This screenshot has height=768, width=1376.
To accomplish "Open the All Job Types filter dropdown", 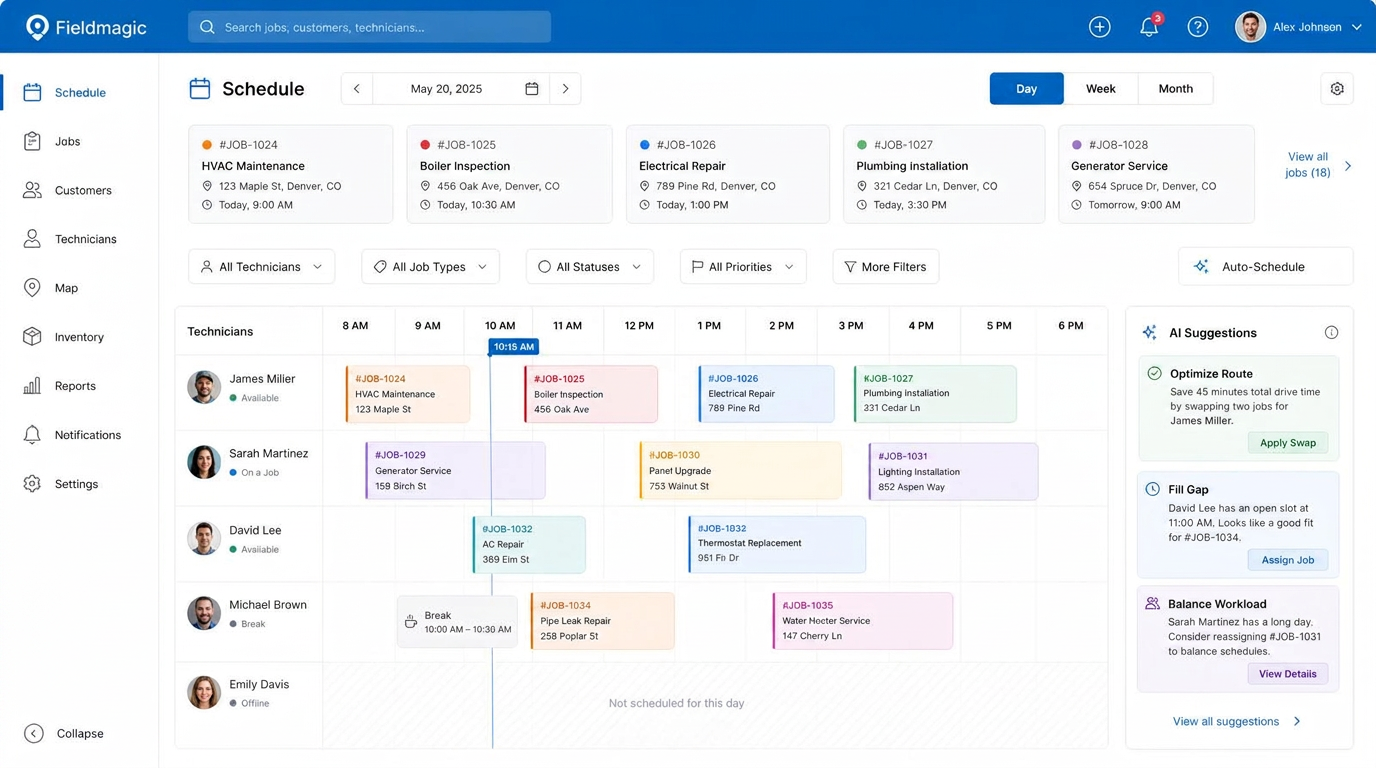I will pyautogui.click(x=430, y=267).
